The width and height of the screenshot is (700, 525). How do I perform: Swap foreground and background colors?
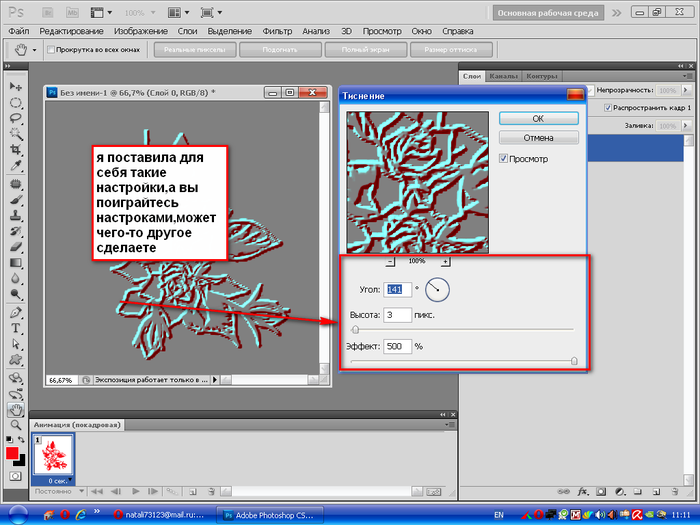coord(21,440)
